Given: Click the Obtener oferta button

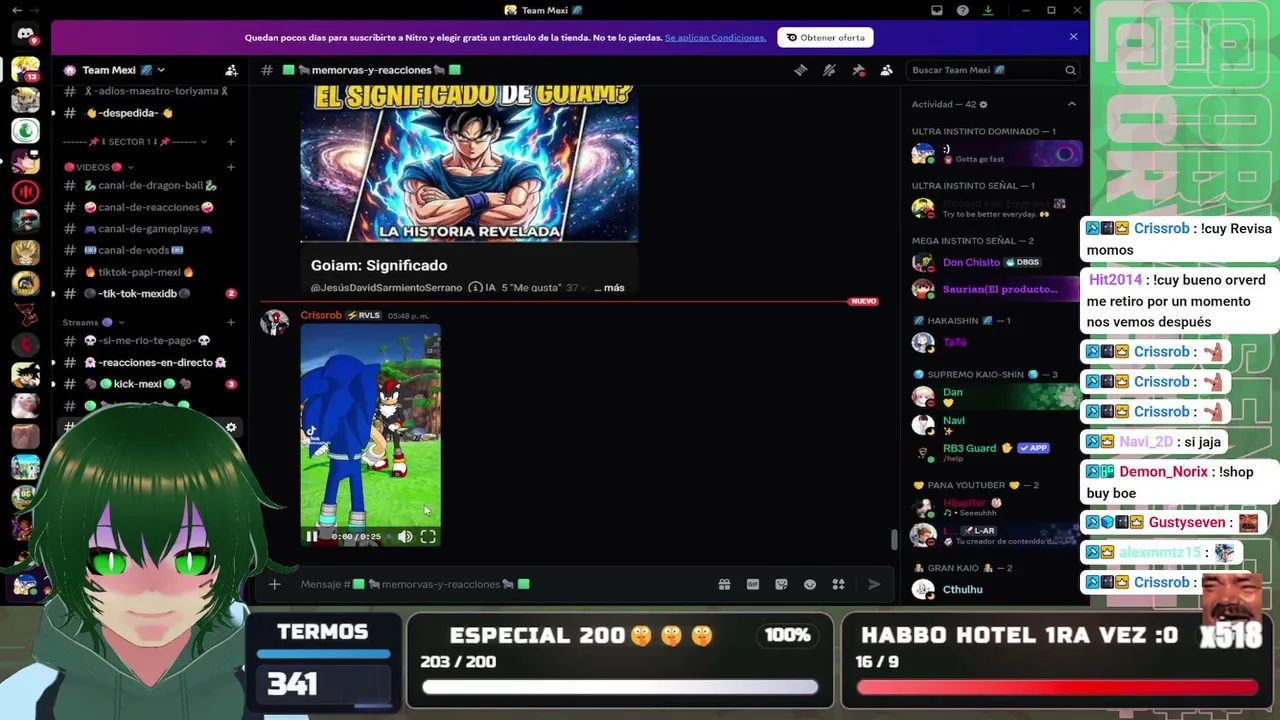Looking at the screenshot, I should point(825,38).
